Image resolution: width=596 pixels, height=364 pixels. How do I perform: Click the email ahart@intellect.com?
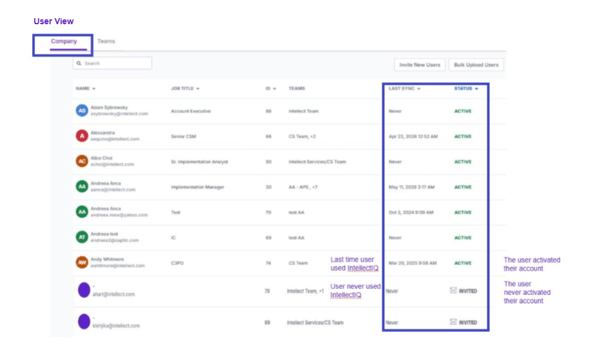click(114, 294)
